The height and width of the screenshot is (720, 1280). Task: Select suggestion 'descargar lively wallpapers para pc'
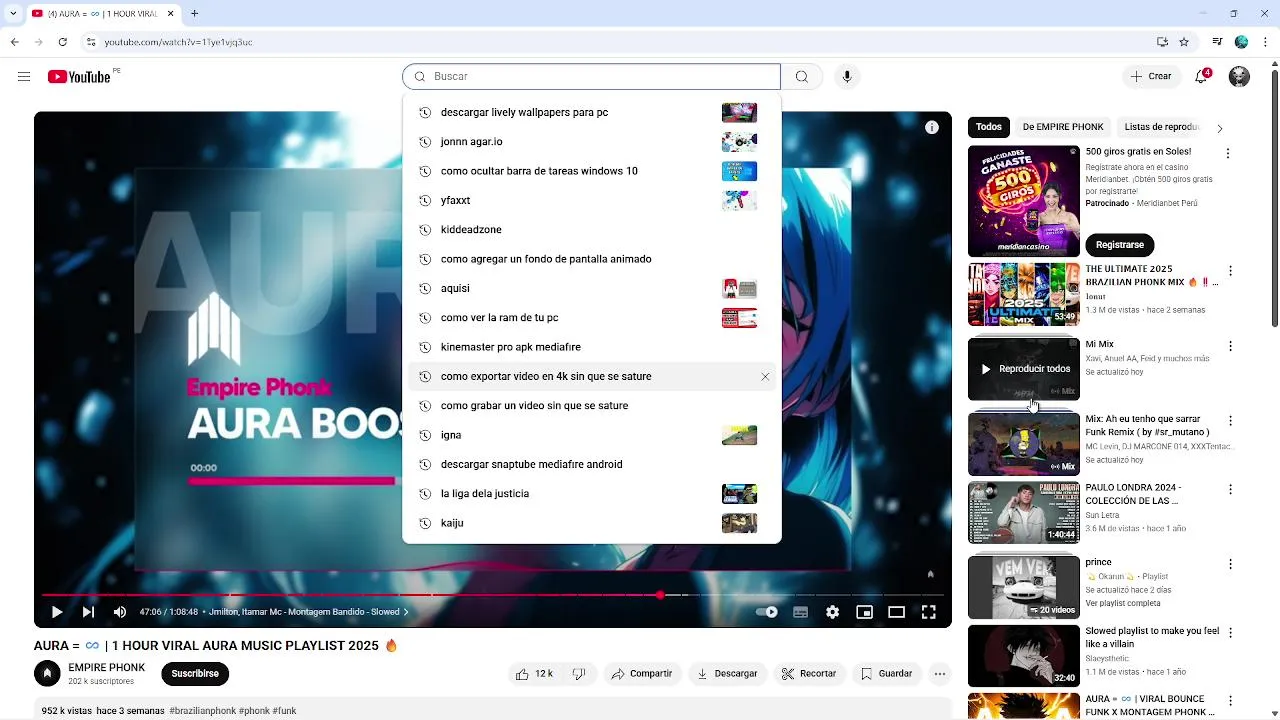[591, 112]
